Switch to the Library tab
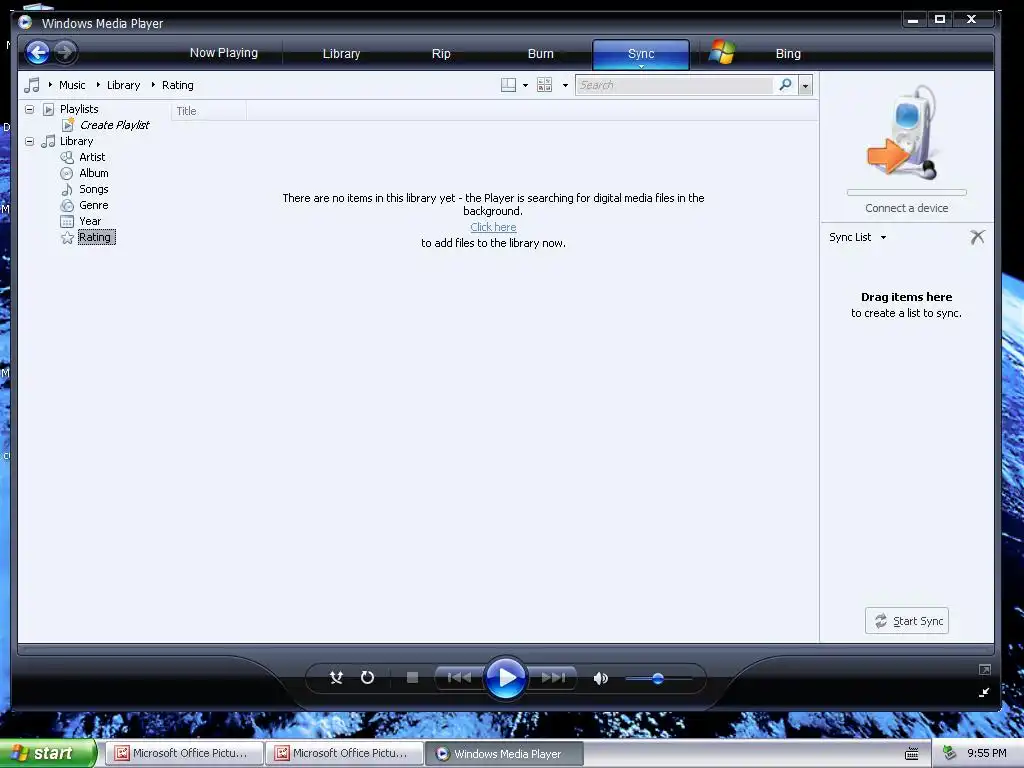Screen dimensions: 1024x768 pyautogui.click(x=341, y=54)
